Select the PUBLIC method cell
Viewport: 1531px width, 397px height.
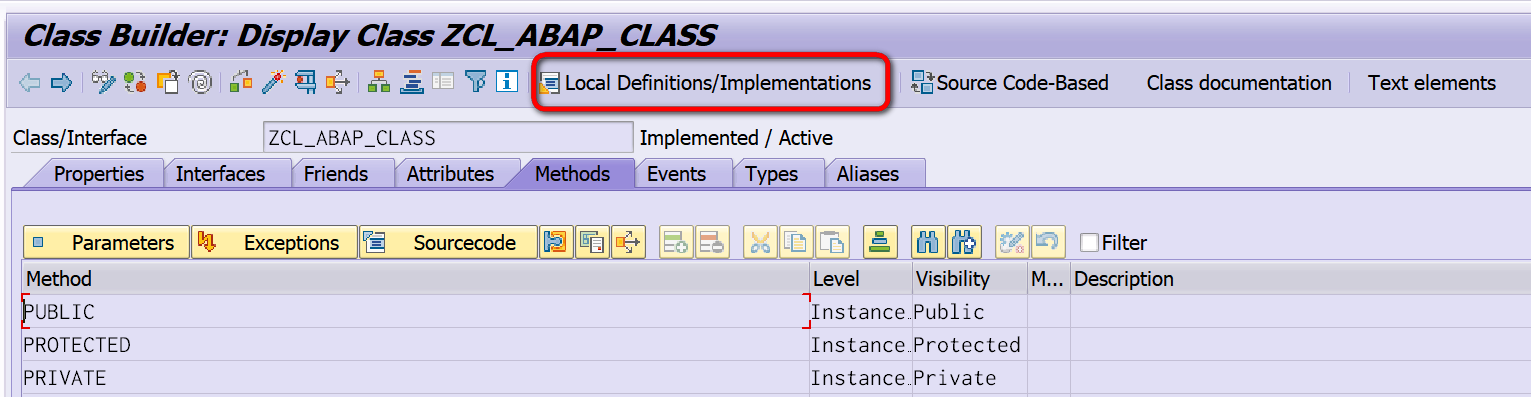click(416, 312)
